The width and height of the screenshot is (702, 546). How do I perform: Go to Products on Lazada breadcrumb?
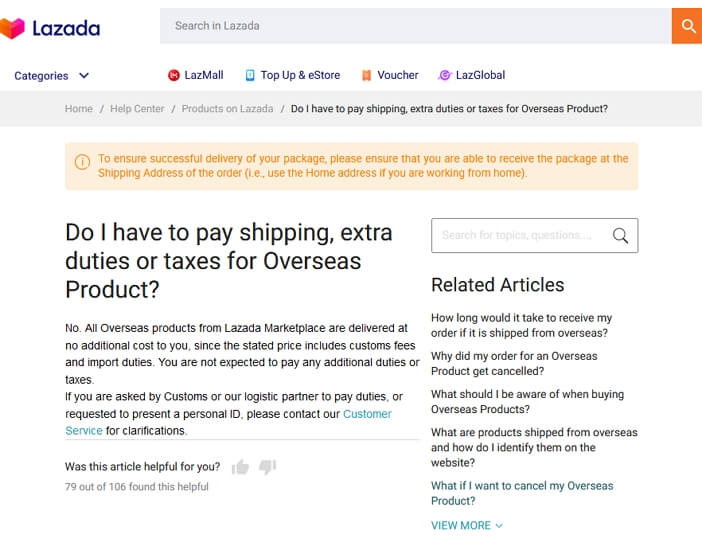[x=227, y=109]
